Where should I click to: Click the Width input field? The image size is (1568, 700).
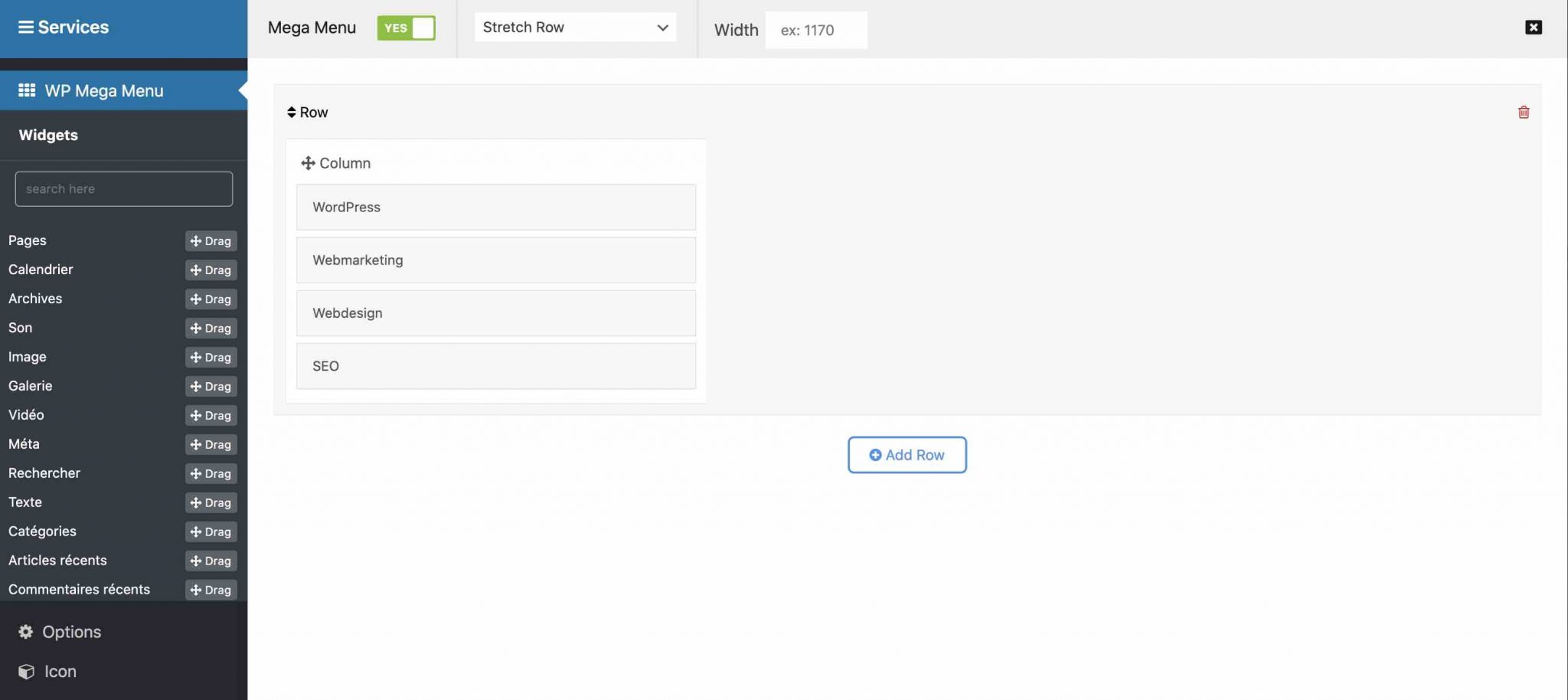(x=816, y=30)
